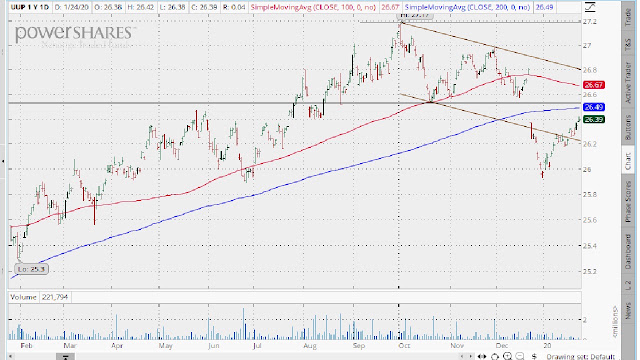Image resolution: width=640 pixels, height=360 pixels.
Task: Click the time axis collapse icon at bottom left
Action: (x=65, y=357)
